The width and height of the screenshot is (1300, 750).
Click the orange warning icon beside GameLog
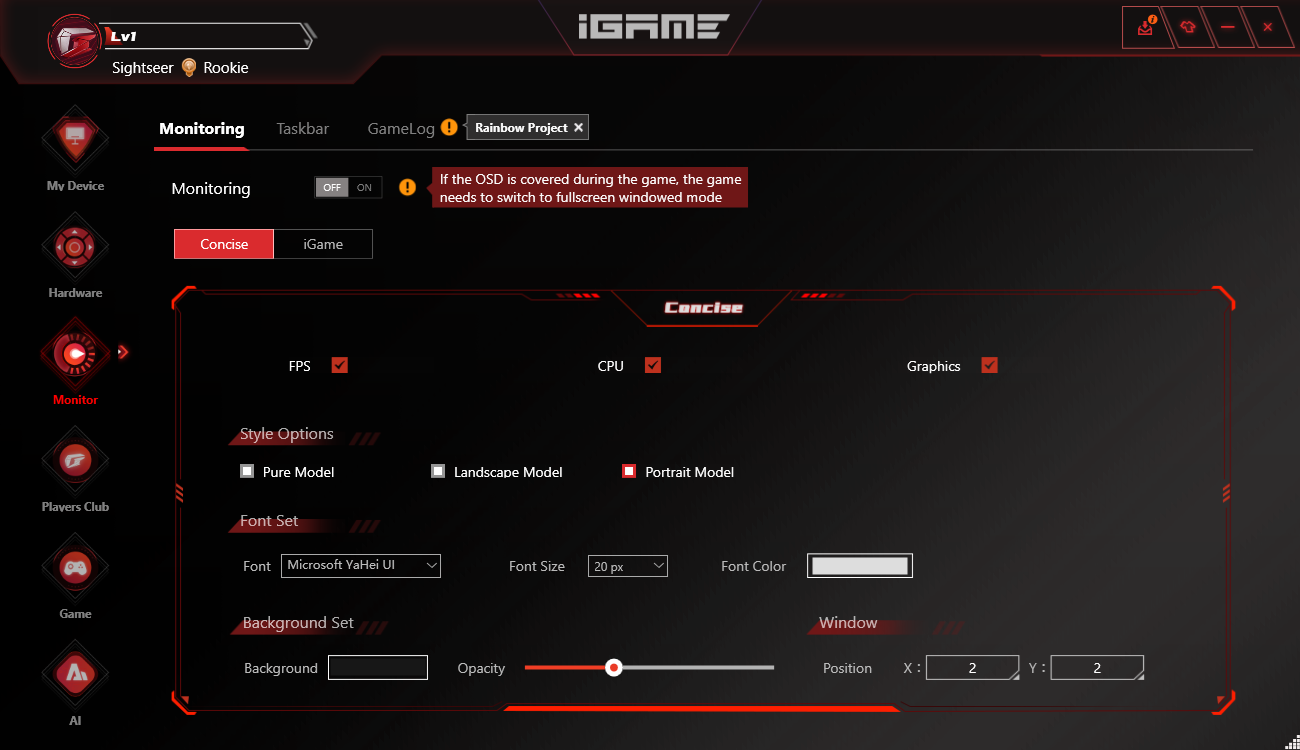coord(449,128)
